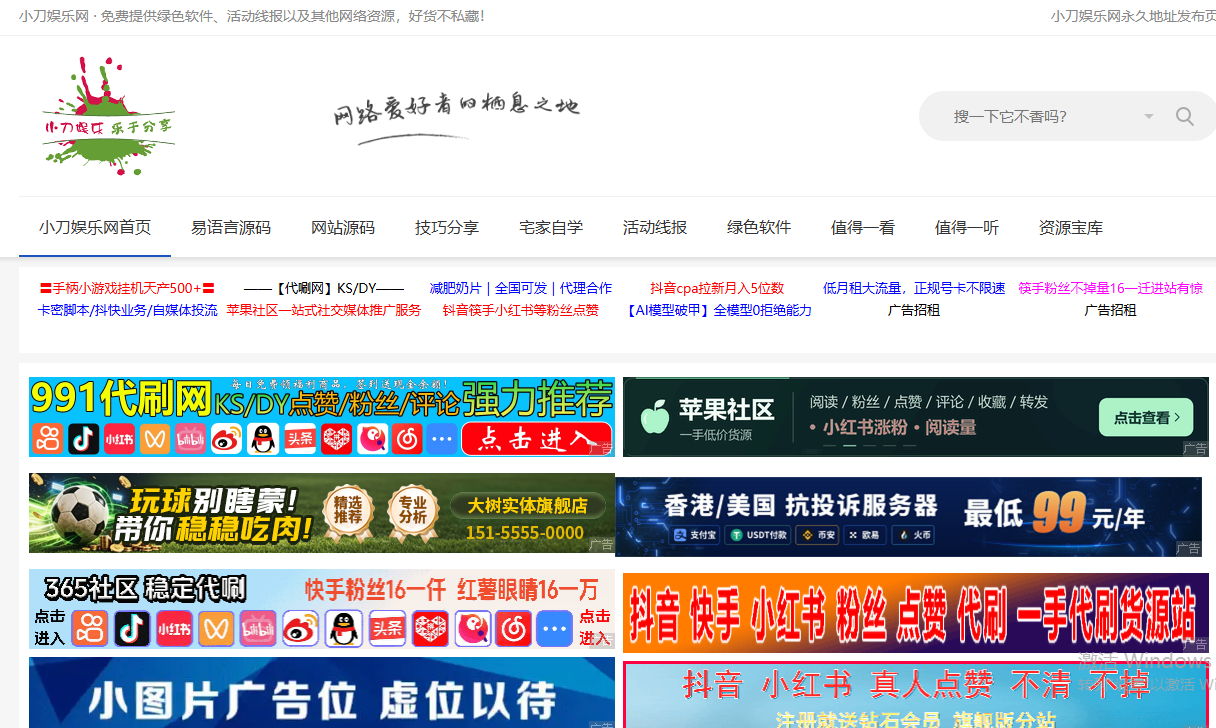The width and height of the screenshot is (1216, 728).
Task: Click 币安 badge on server banner
Action: pyautogui.click(x=818, y=535)
